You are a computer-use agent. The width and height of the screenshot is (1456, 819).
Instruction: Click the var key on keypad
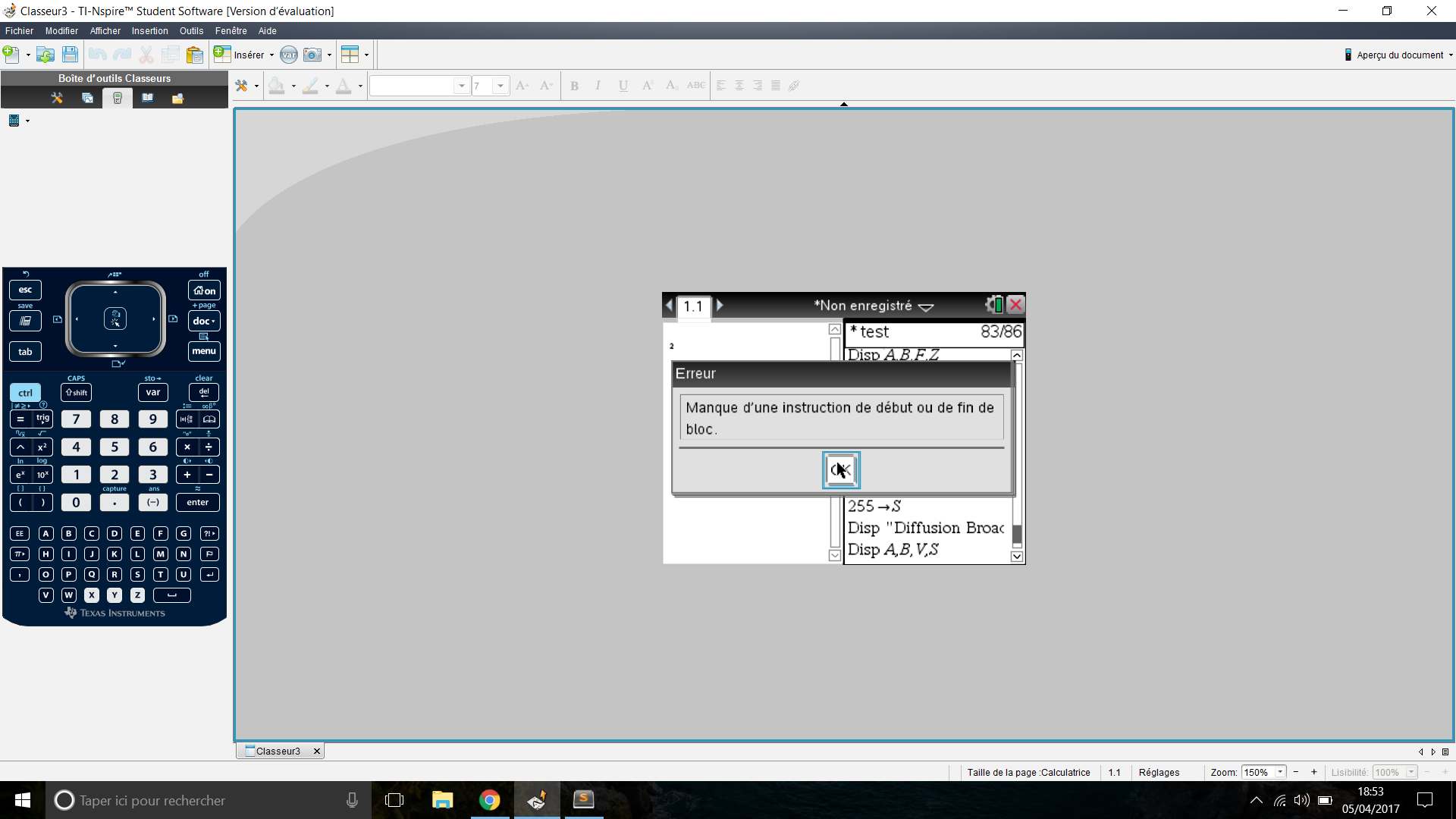click(x=153, y=392)
